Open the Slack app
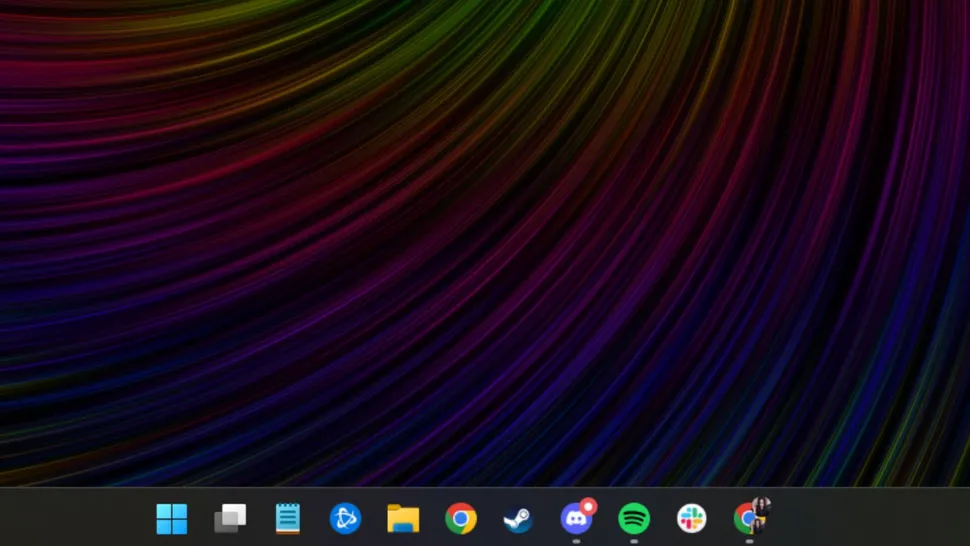The height and width of the screenshot is (546, 970). coord(691,518)
